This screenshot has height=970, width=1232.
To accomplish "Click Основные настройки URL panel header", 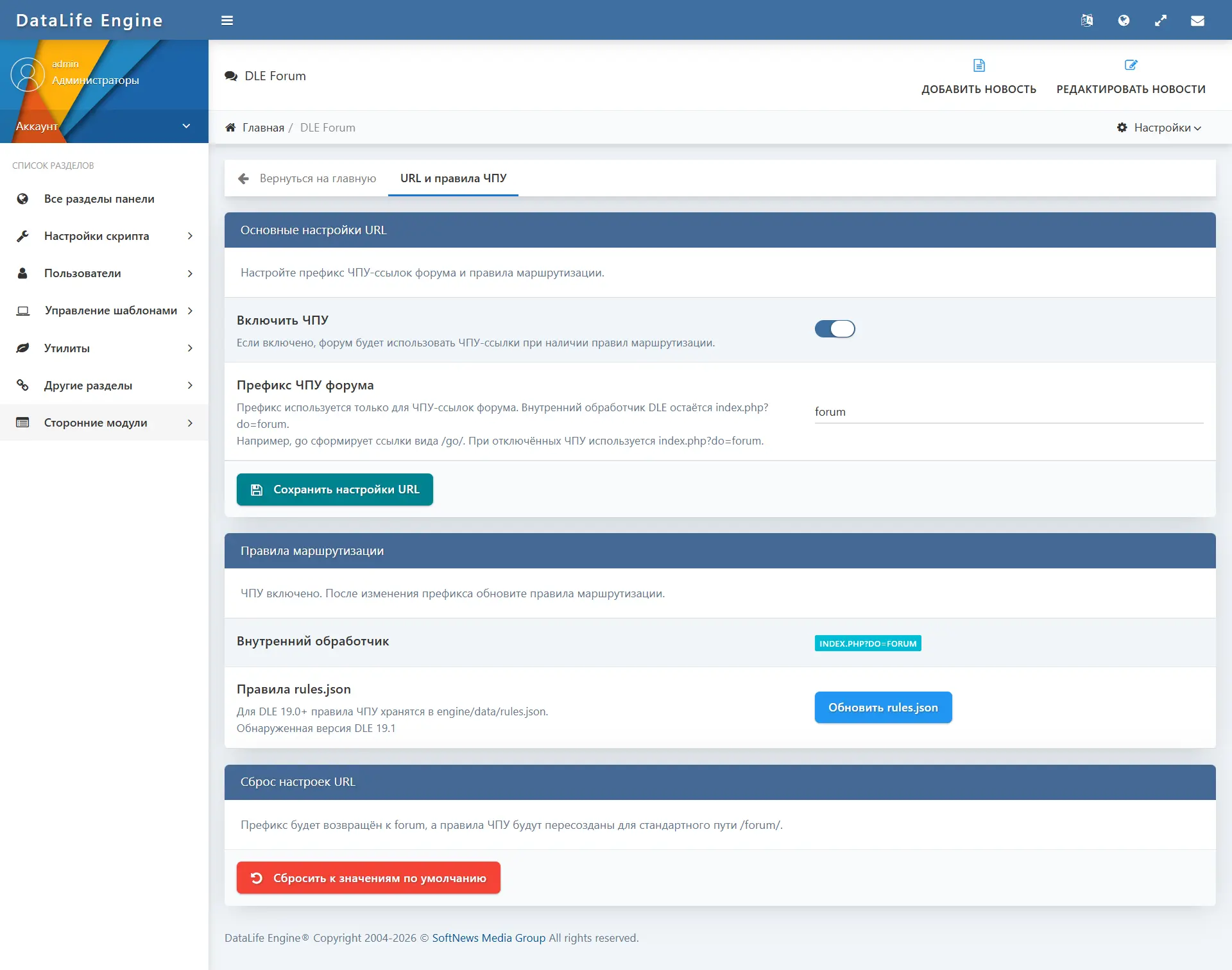I will pyautogui.click(x=720, y=230).
